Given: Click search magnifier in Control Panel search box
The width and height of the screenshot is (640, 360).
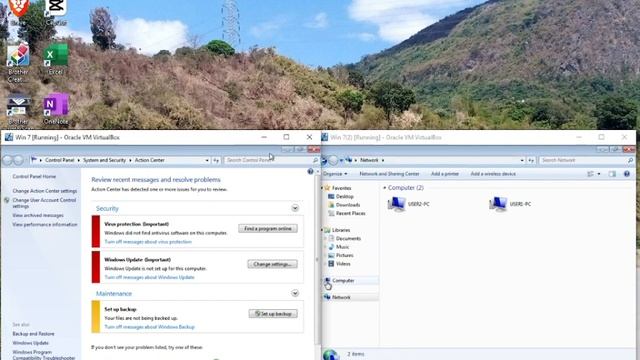Looking at the screenshot, I should point(315,160).
